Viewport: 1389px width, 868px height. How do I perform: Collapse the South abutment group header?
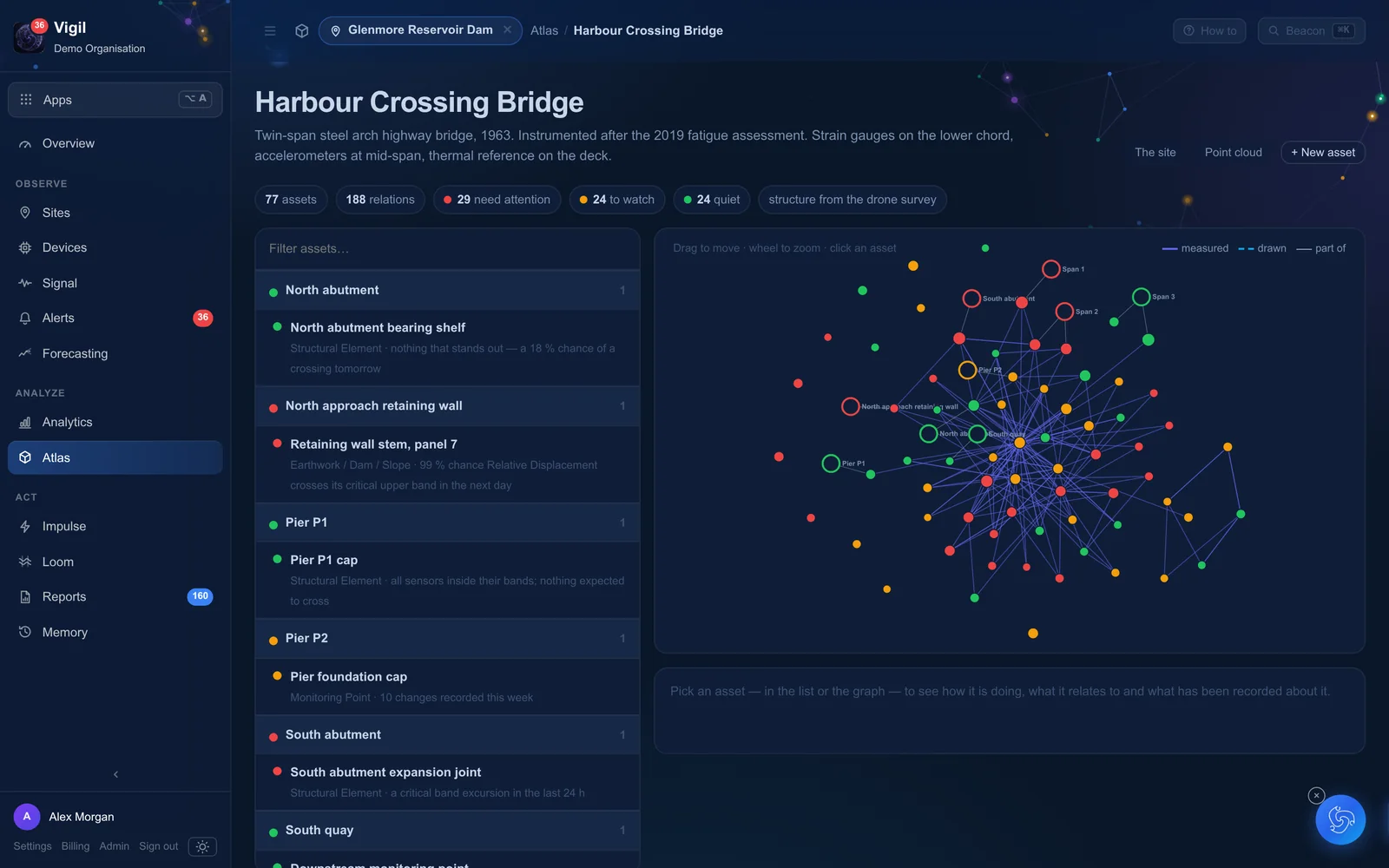click(447, 734)
